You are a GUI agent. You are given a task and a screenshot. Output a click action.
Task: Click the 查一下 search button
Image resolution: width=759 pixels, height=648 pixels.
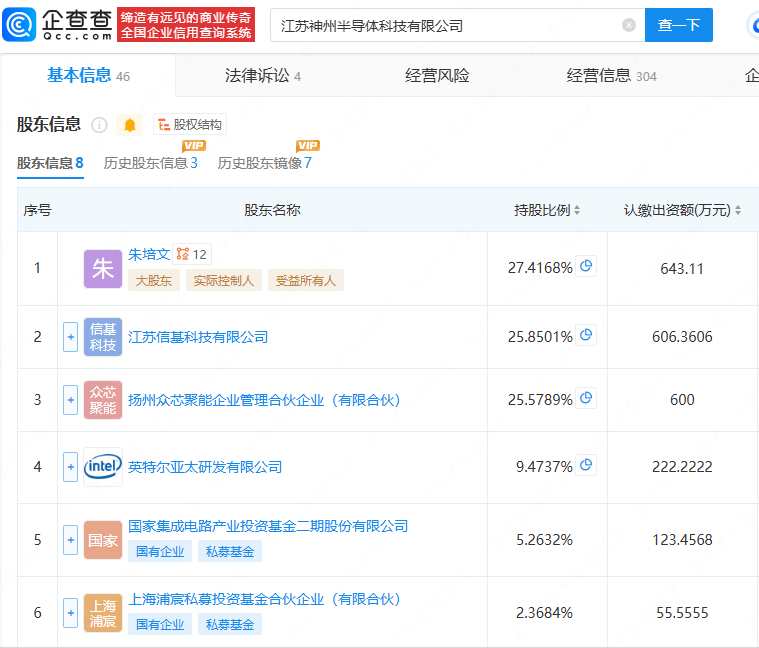(x=679, y=25)
